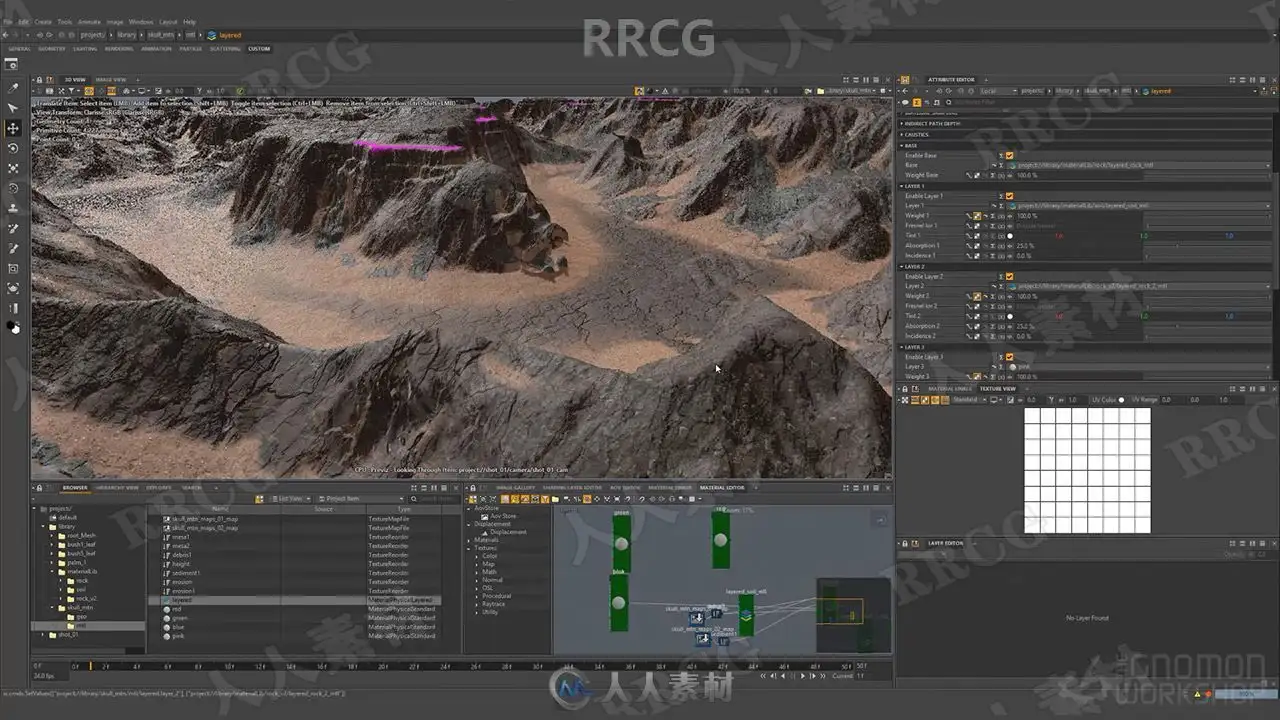Click the Tint 1 color dot
This screenshot has height=720, width=1280.
[1009, 236]
